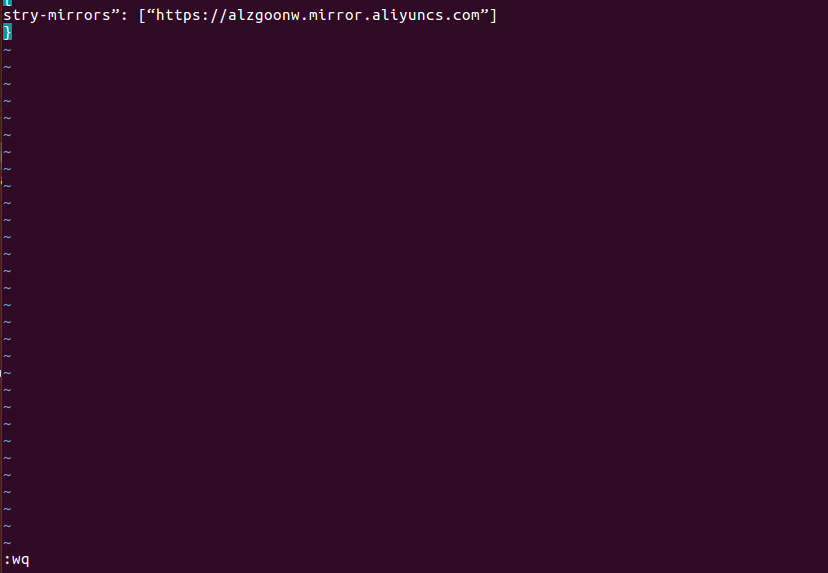This screenshot has width=828, height=573.
Task: Select the "alzgoonw" subdomain in the URL
Action: pyautogui.click(x=264, y=16)
